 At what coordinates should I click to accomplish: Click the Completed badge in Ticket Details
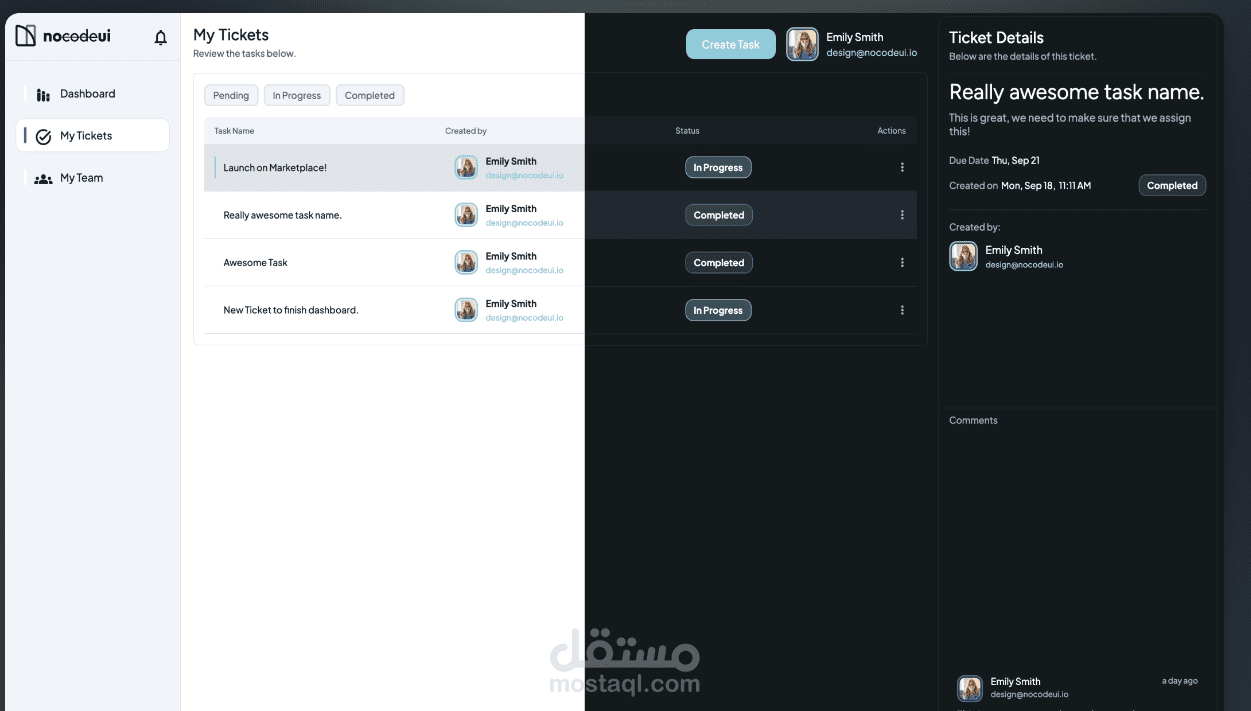click(x=1172, y=186)
